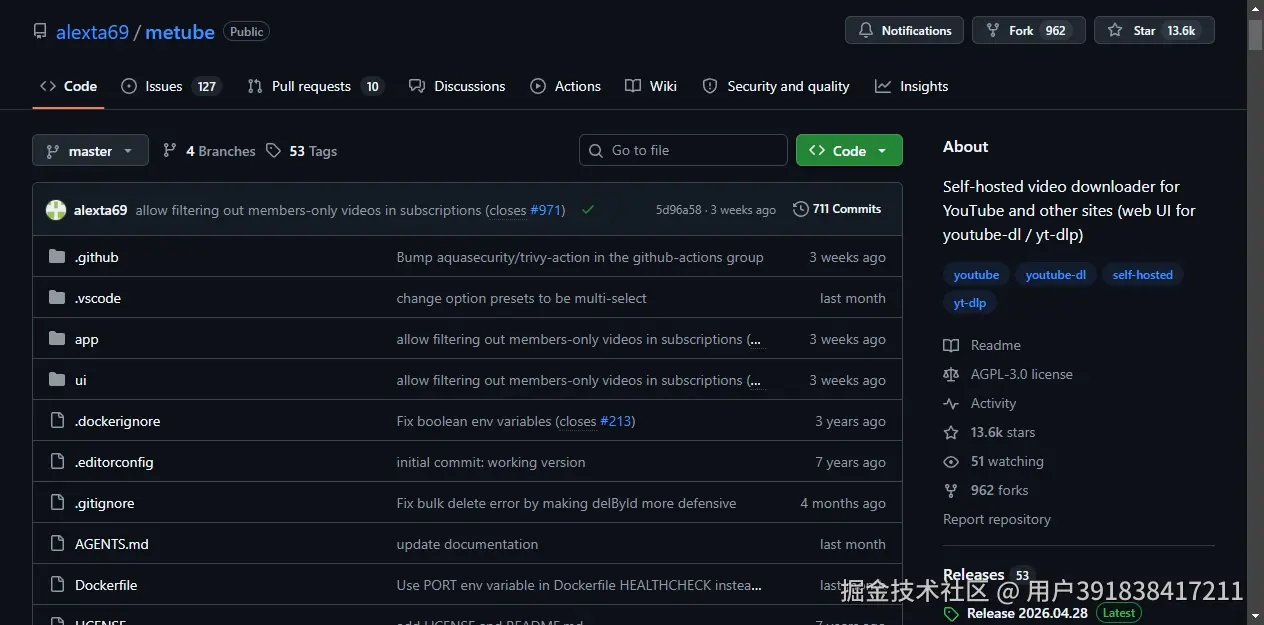Open the app folder
The image size is (1264, 625).
(87, 339)
